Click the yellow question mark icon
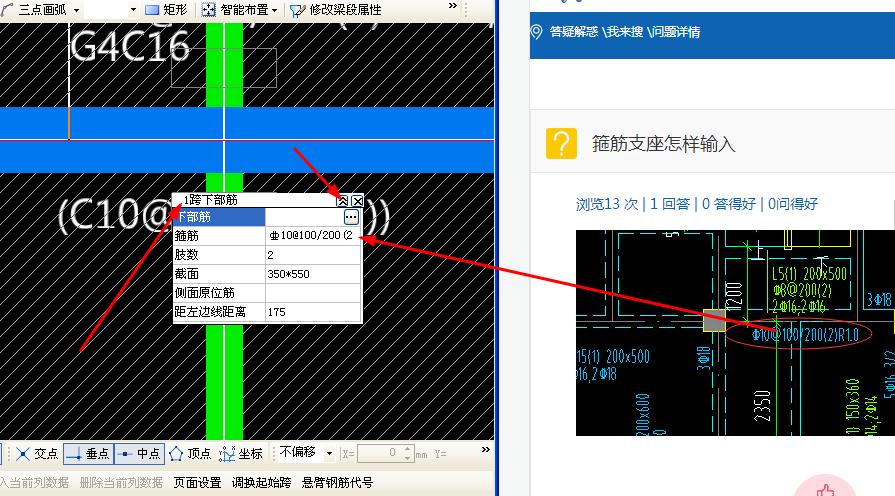Image resolution: width=895 pixels, height=496 pixels. tap(562, 143)
